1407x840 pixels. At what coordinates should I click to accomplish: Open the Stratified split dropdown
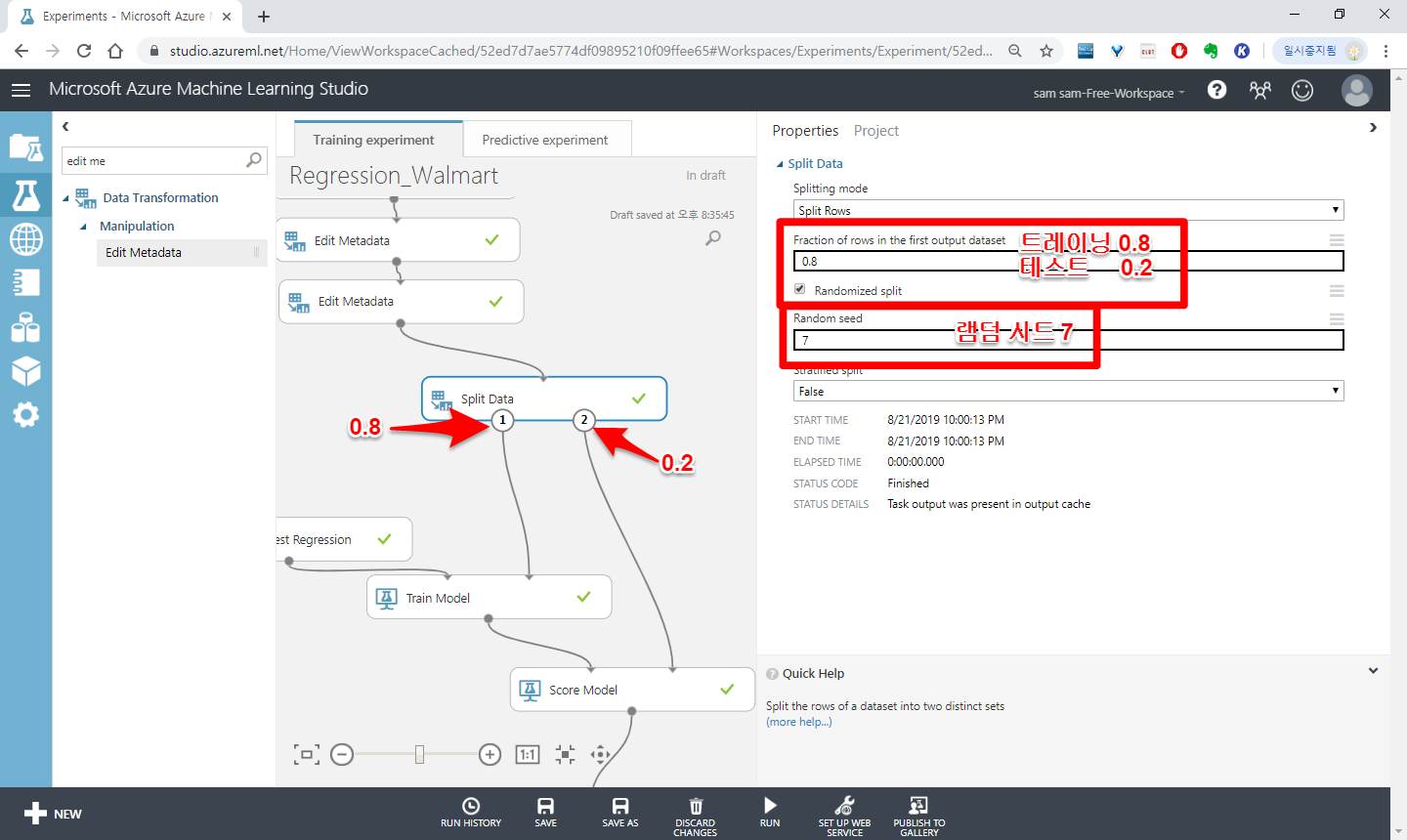[1068, 391]
